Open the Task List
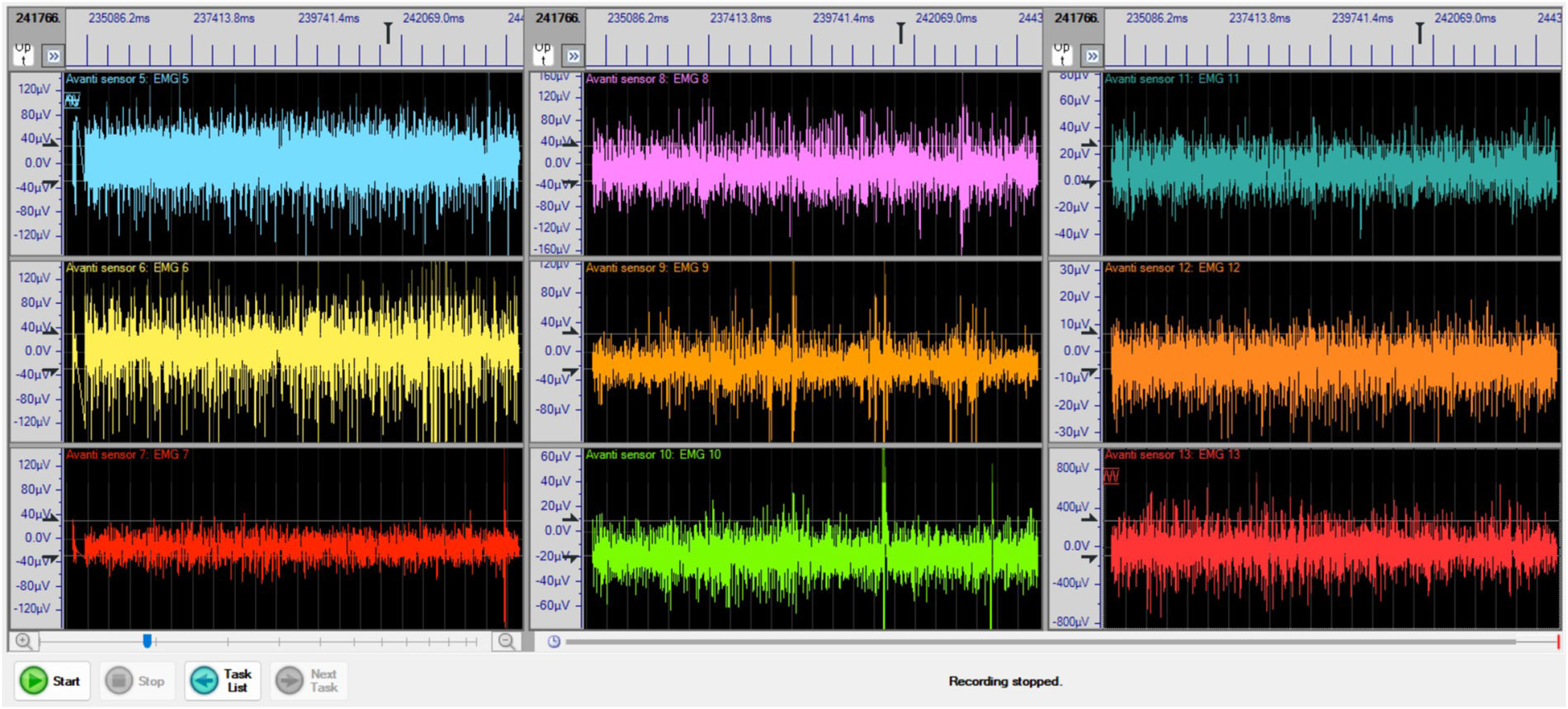This screenshot has width=1568, height=709. pos(222,681)
